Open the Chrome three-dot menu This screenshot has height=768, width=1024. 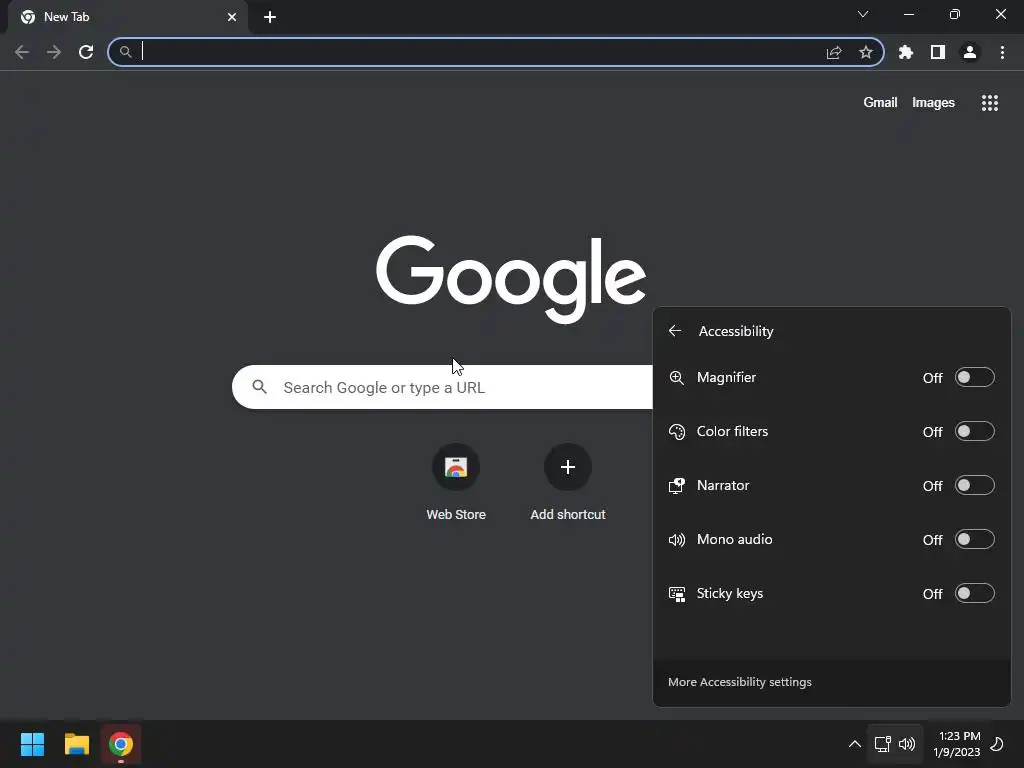[x=1002, y=52]
